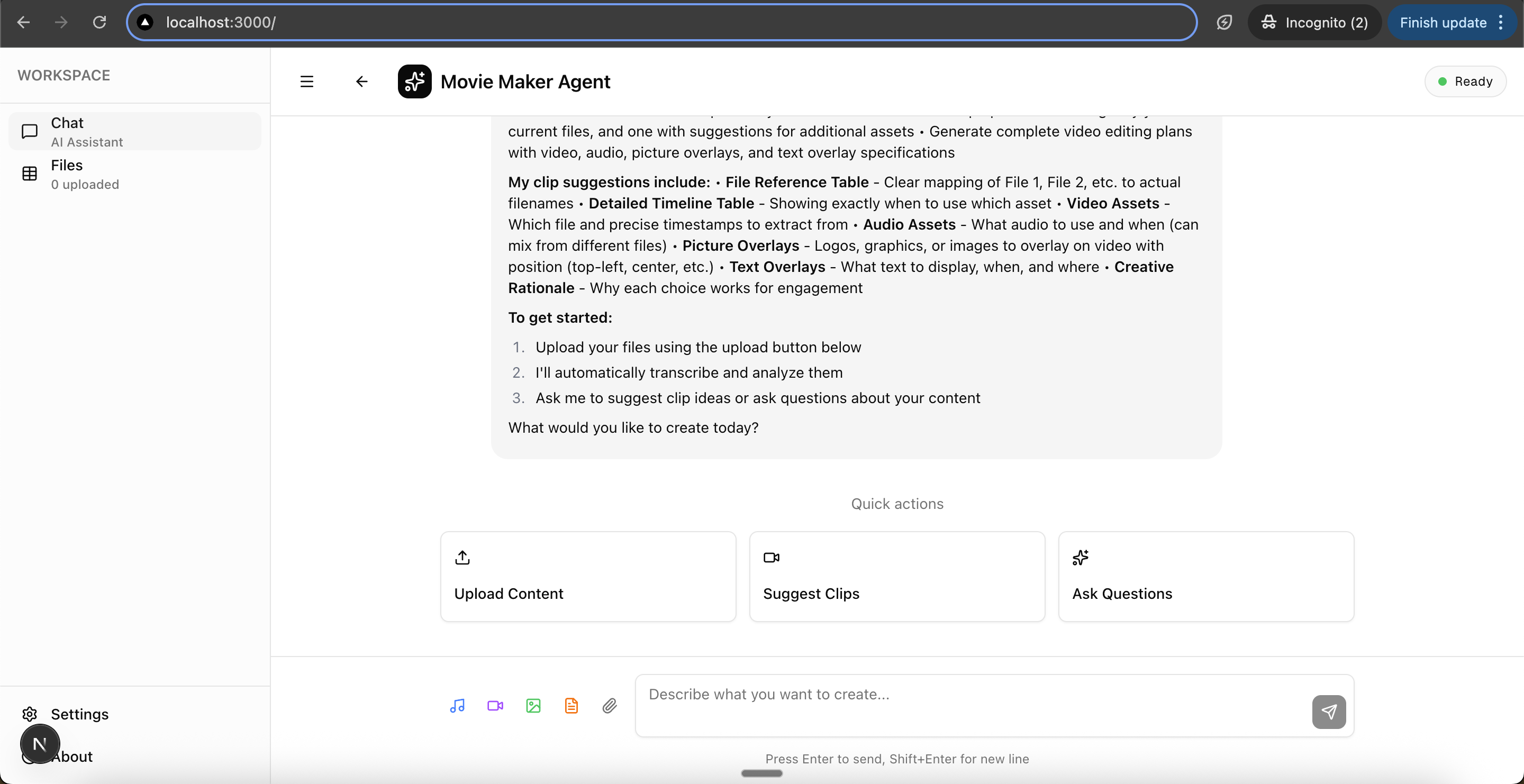Click the paperclip attach file icon

(x=610, y=705)
